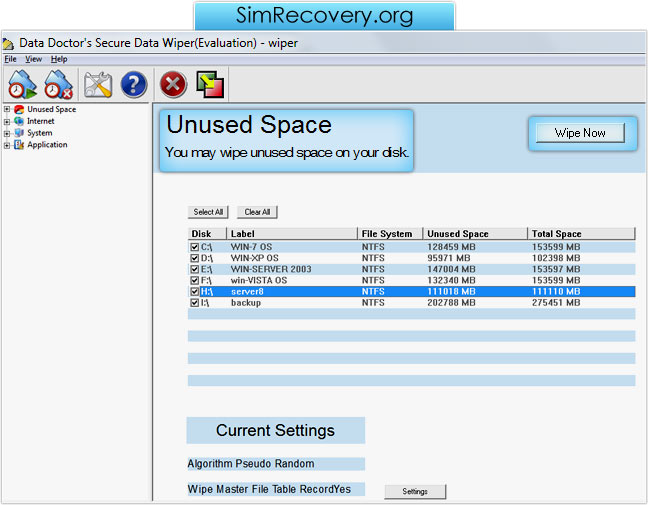Image resolution: width=648 pixels, height=505 pixels.
Task: Select the System tree label
Action: 40,133
